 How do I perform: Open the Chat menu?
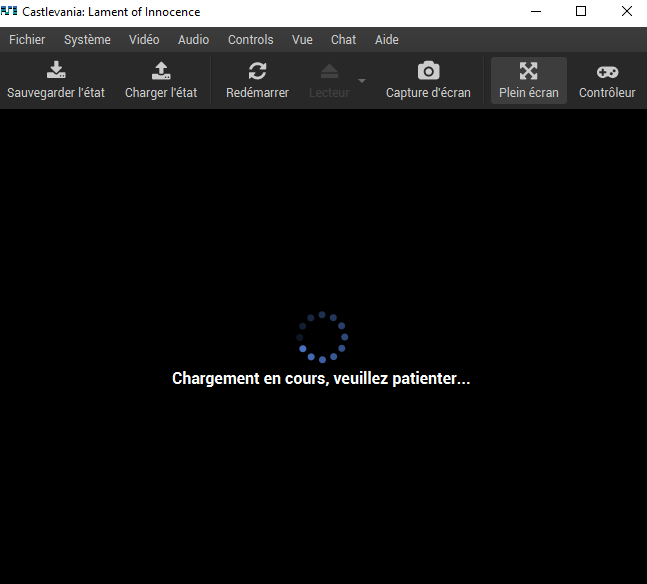[343, 40]
